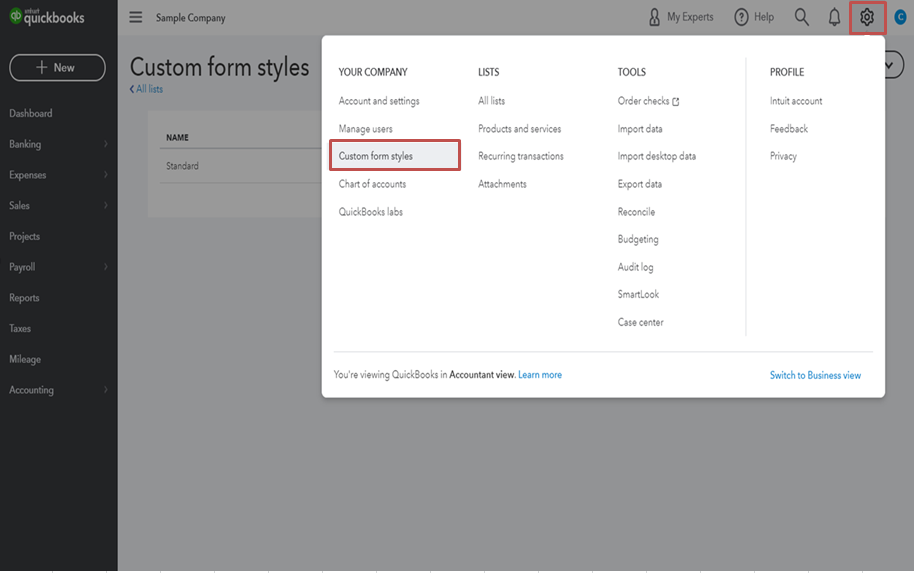Click the NAME column header
Screen dimensions: 914x573
(x=177, y=138)
